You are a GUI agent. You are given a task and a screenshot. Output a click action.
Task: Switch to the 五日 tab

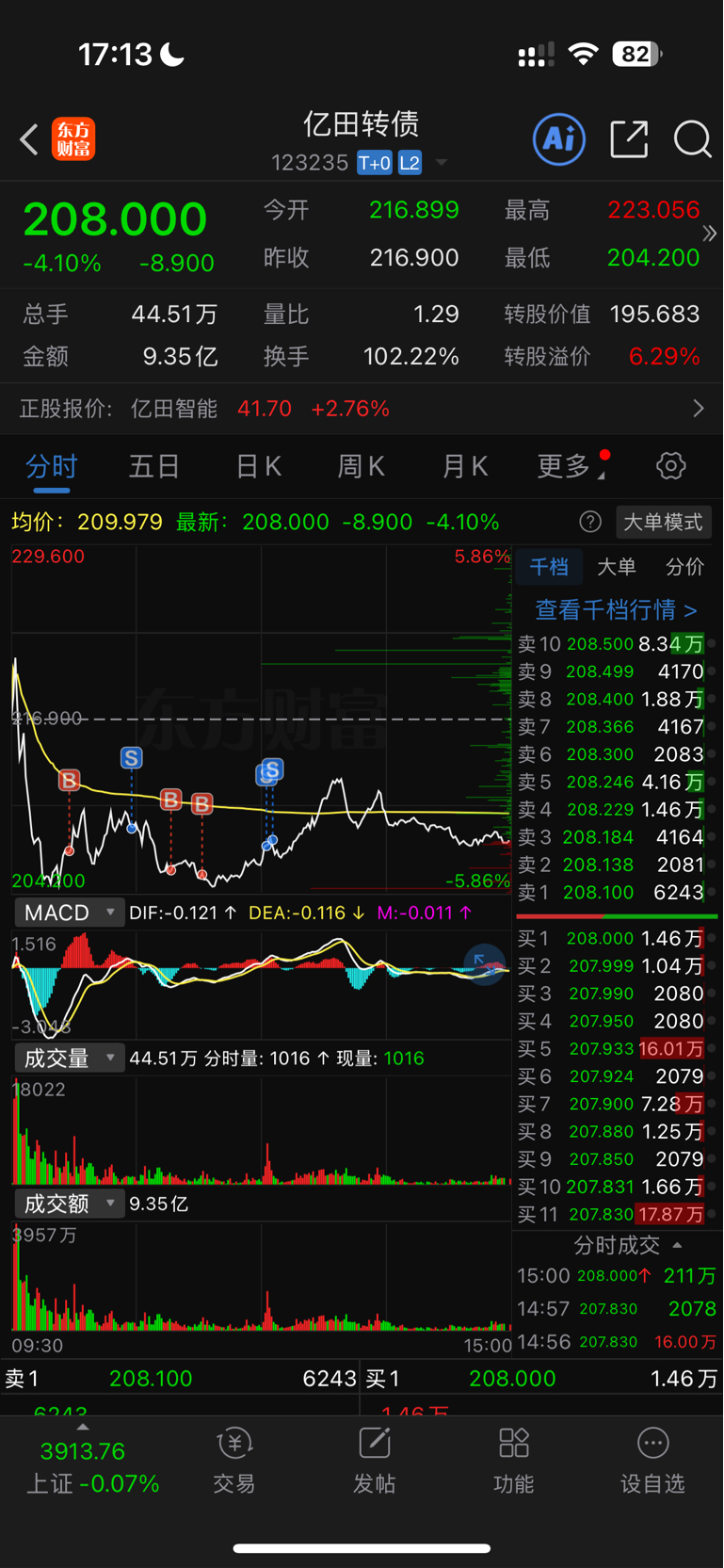coord(154,465)
